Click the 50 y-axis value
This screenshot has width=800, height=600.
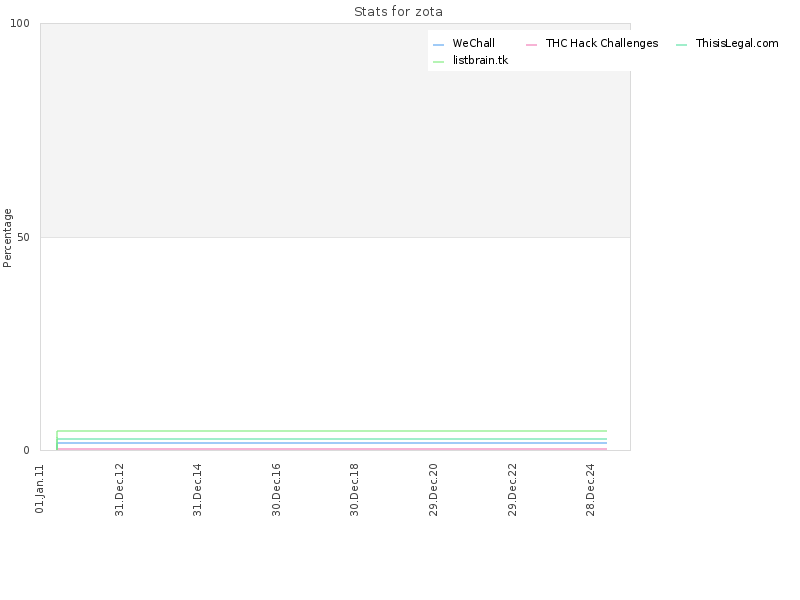click(x=23, y=237)
